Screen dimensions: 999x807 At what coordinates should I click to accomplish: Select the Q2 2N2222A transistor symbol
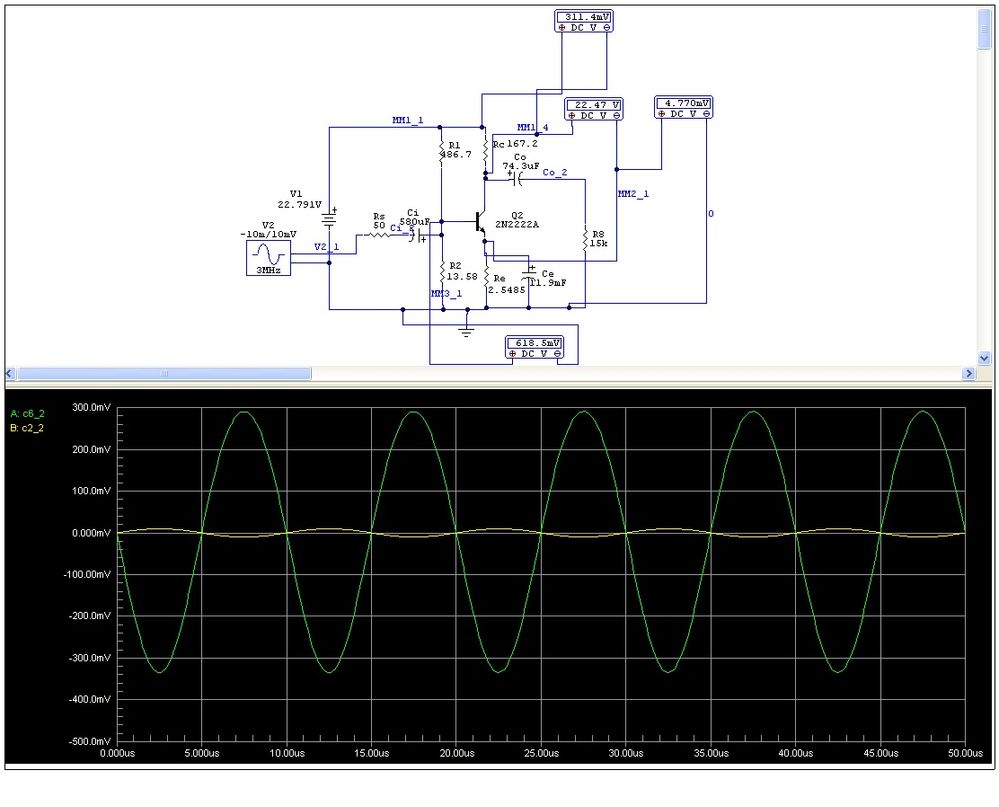coord(481,225)
